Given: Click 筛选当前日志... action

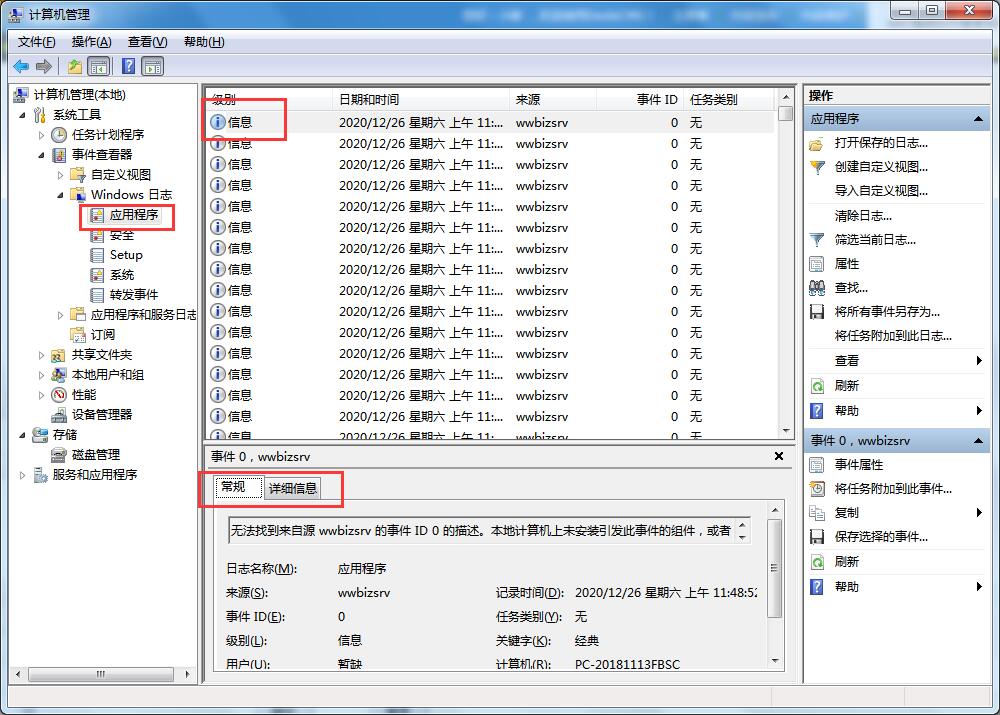Looking at the screenshot, I should (x=875, y=240).
